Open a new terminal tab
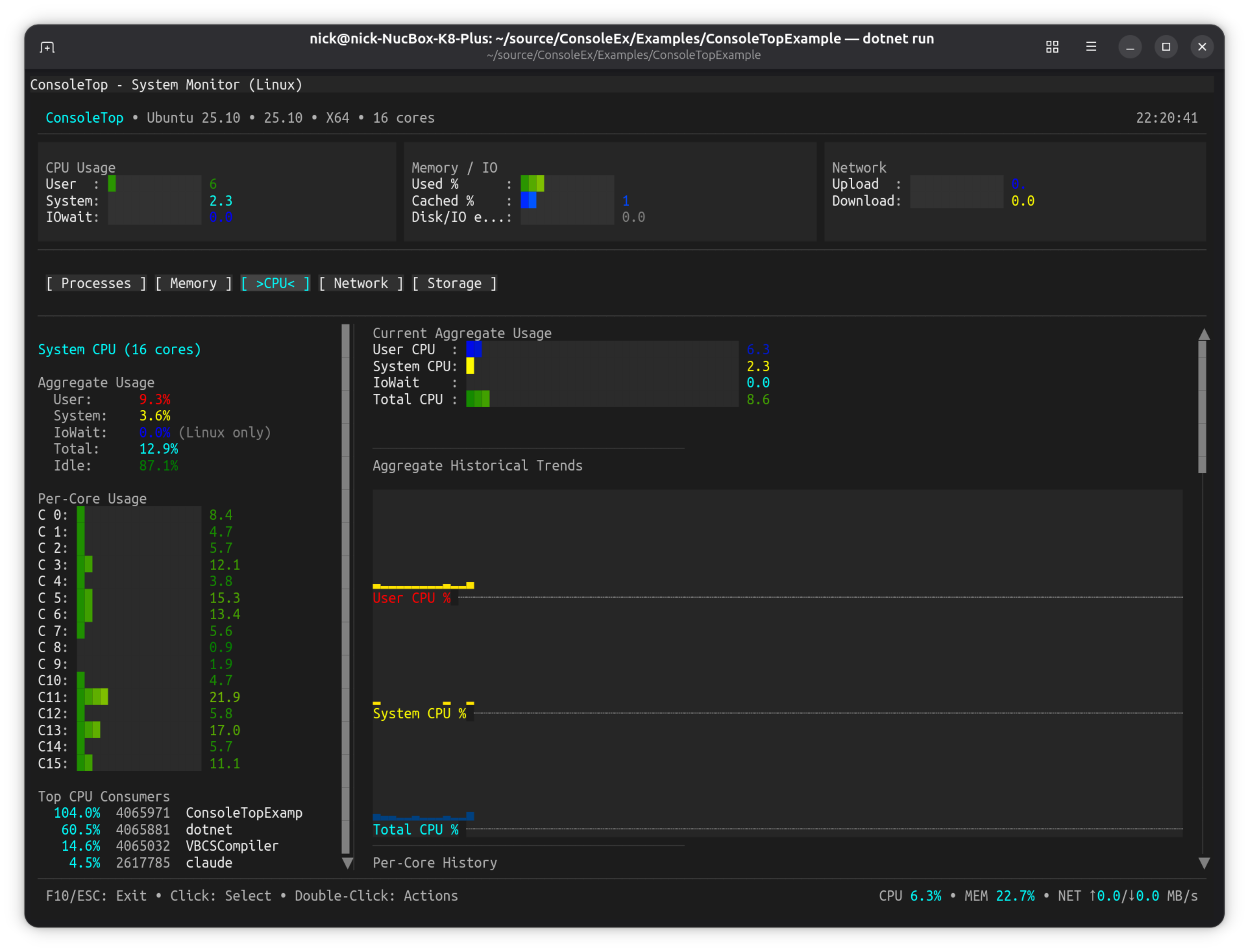The height and width of the screenshot is (952, 1249). (x=48, y=47)
